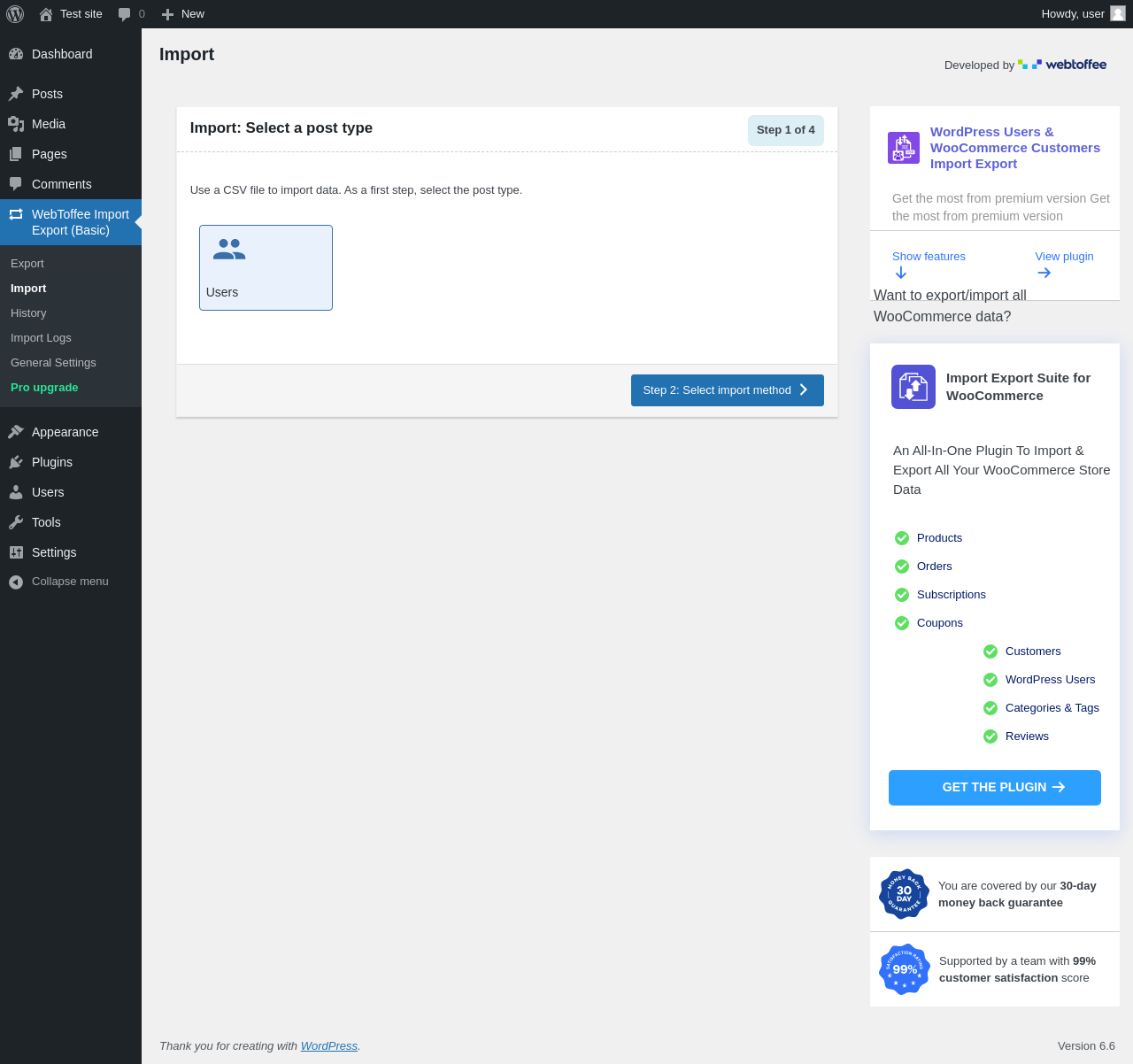Click the Import Export Suite plugin icon

913,387
